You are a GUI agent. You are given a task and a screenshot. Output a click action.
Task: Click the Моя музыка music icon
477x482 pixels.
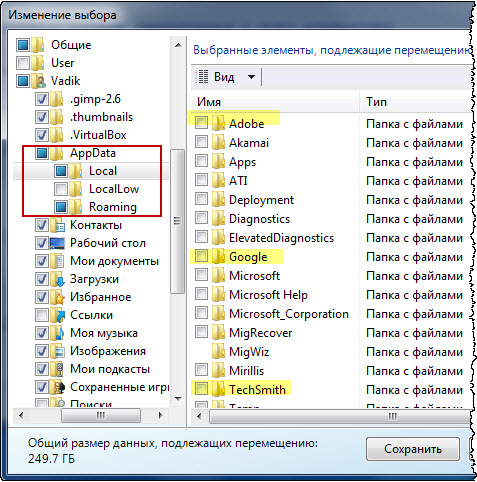[57, 333]
